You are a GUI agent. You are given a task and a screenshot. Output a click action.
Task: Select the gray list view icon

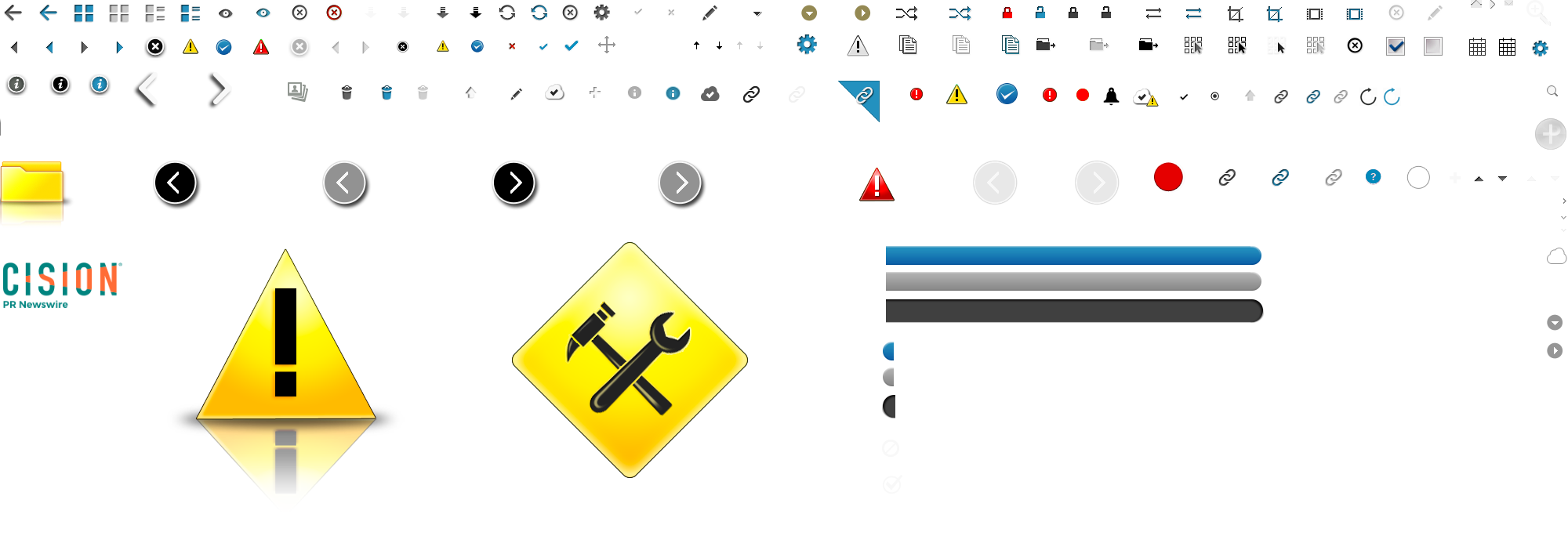[x=155, y=13]
